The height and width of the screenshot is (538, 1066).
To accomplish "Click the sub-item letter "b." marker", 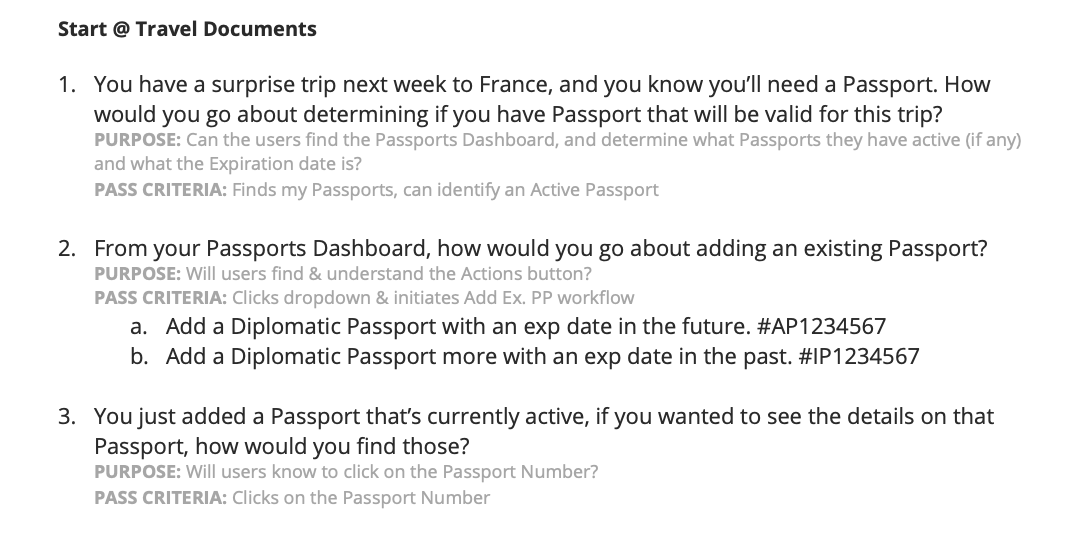I will pos(139,356).
